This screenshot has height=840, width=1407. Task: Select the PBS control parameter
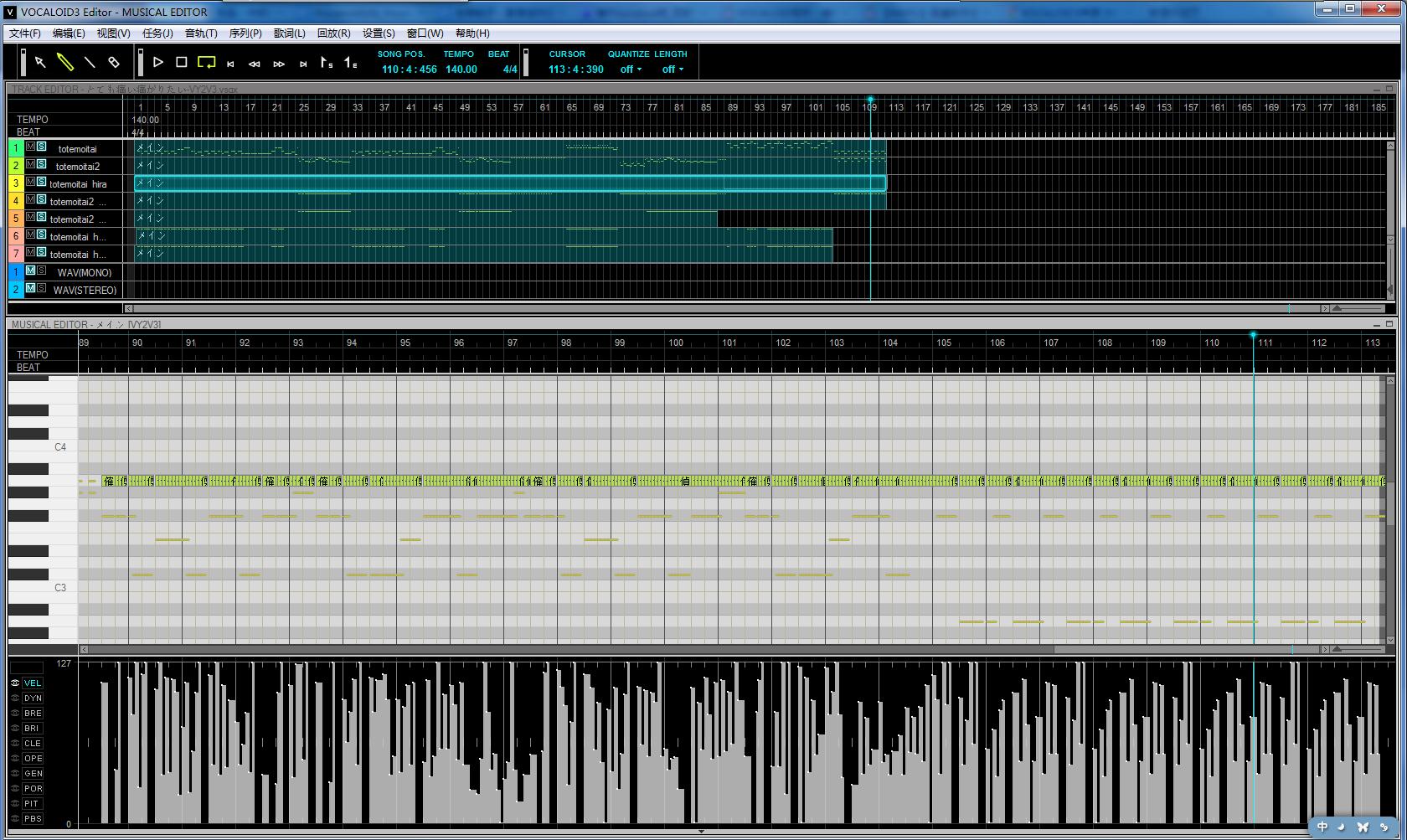33,819
